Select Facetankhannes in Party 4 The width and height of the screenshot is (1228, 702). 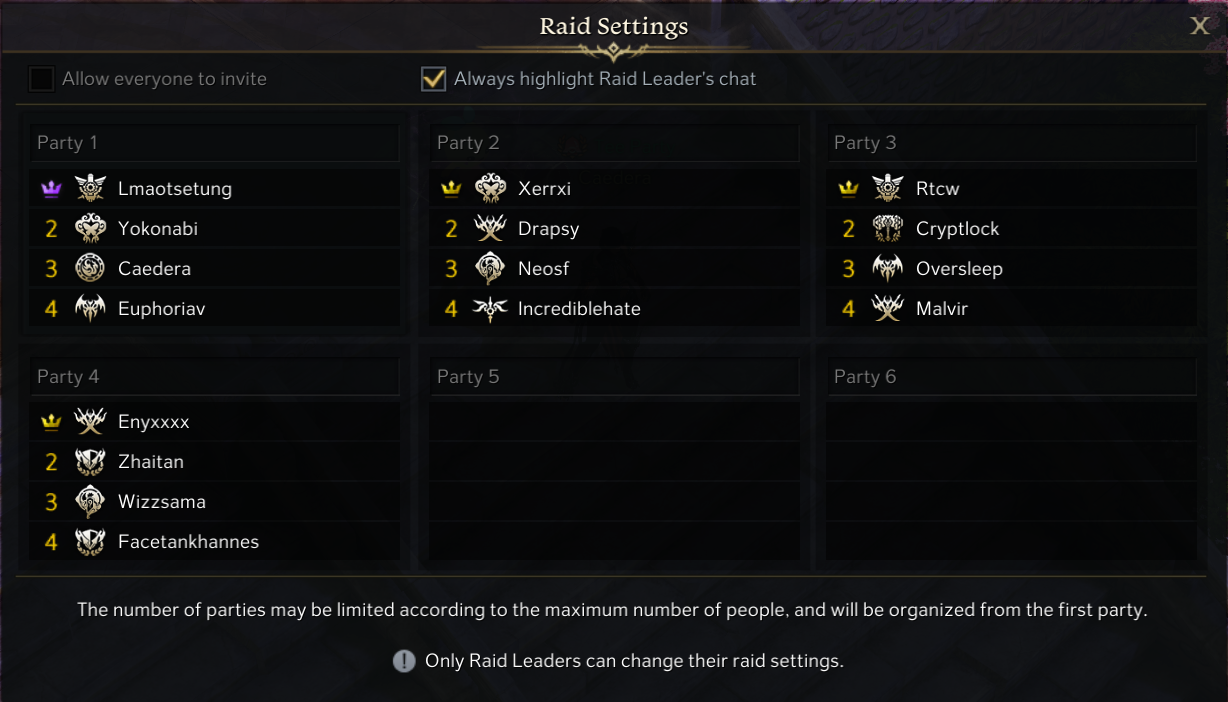(x=188, y=542)
